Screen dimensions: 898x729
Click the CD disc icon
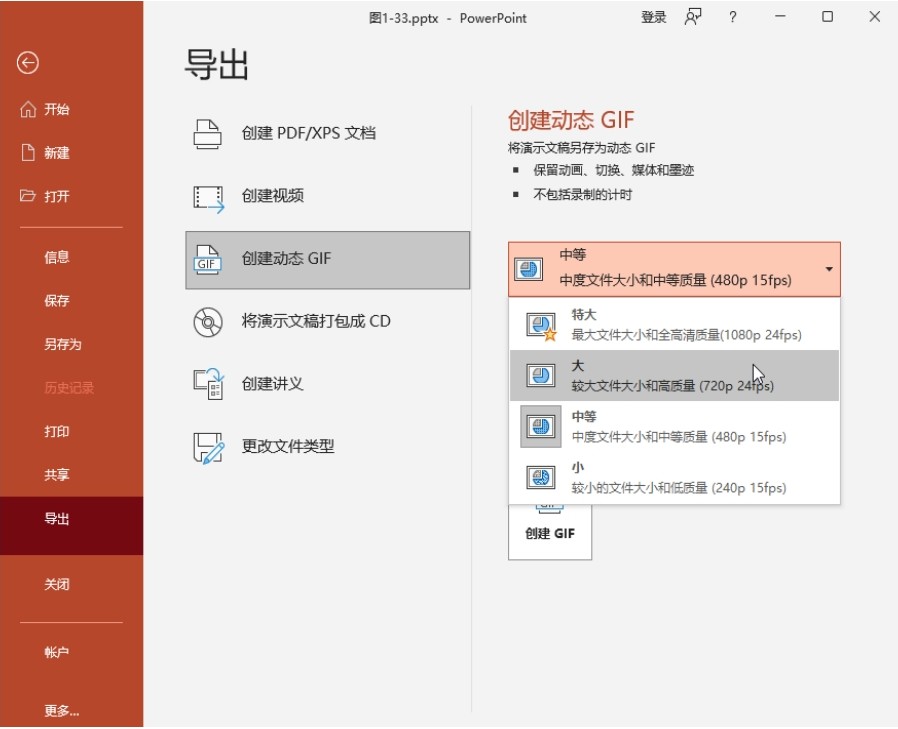208,322
